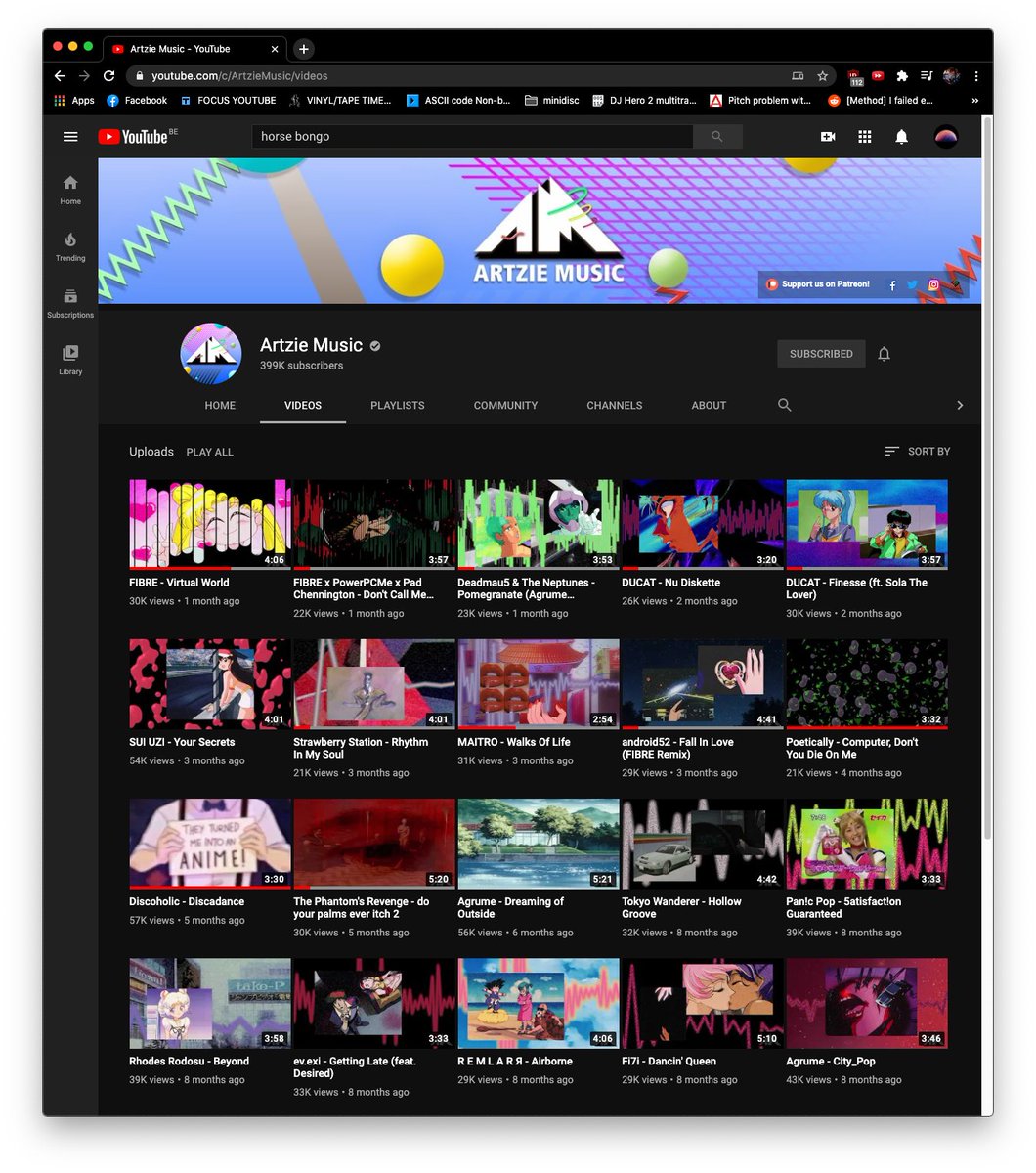Viewport: 1036px width, 1173px height.
Task: Open the YouTube apps grid icon
Action: 865,137
